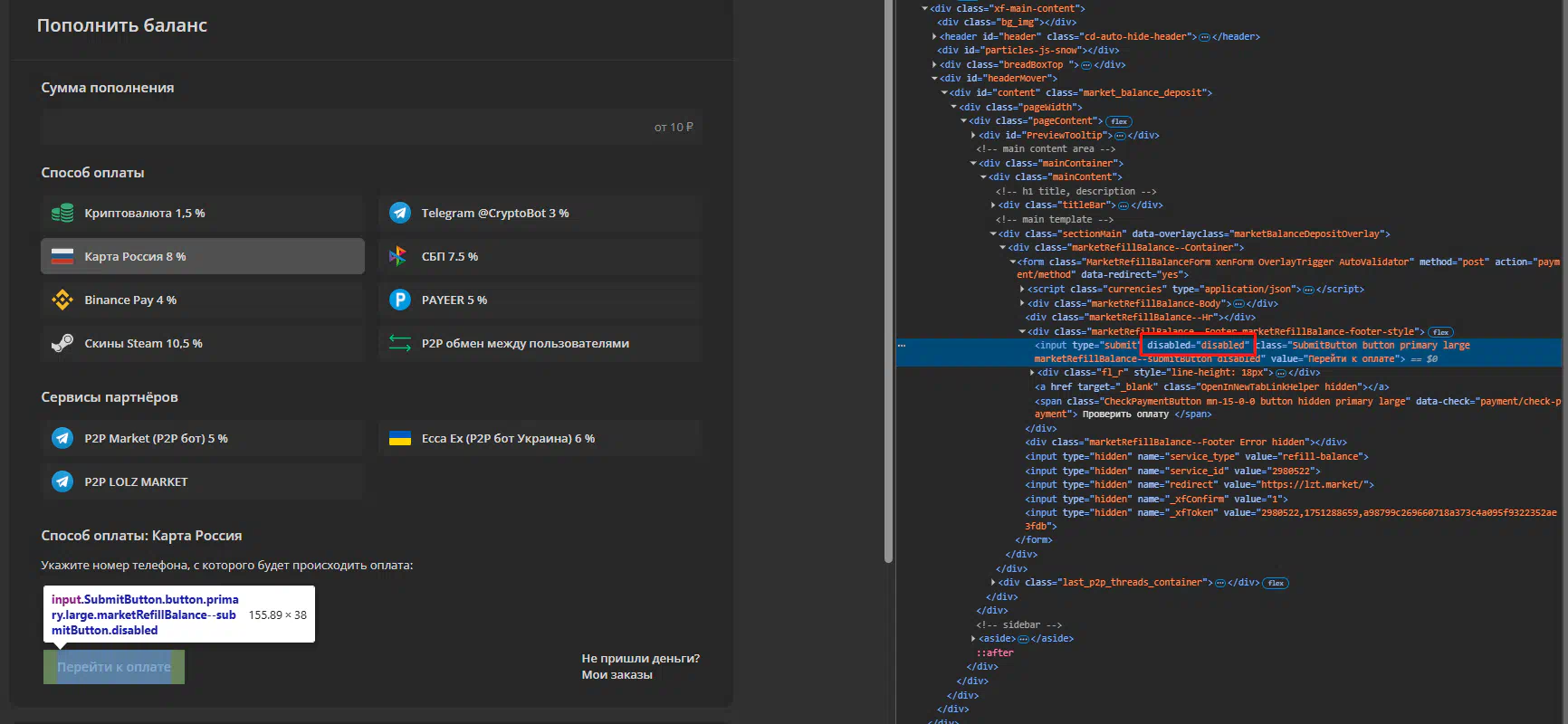
Task: Select the hidden input service_type row
Action: click(1196, 457)
